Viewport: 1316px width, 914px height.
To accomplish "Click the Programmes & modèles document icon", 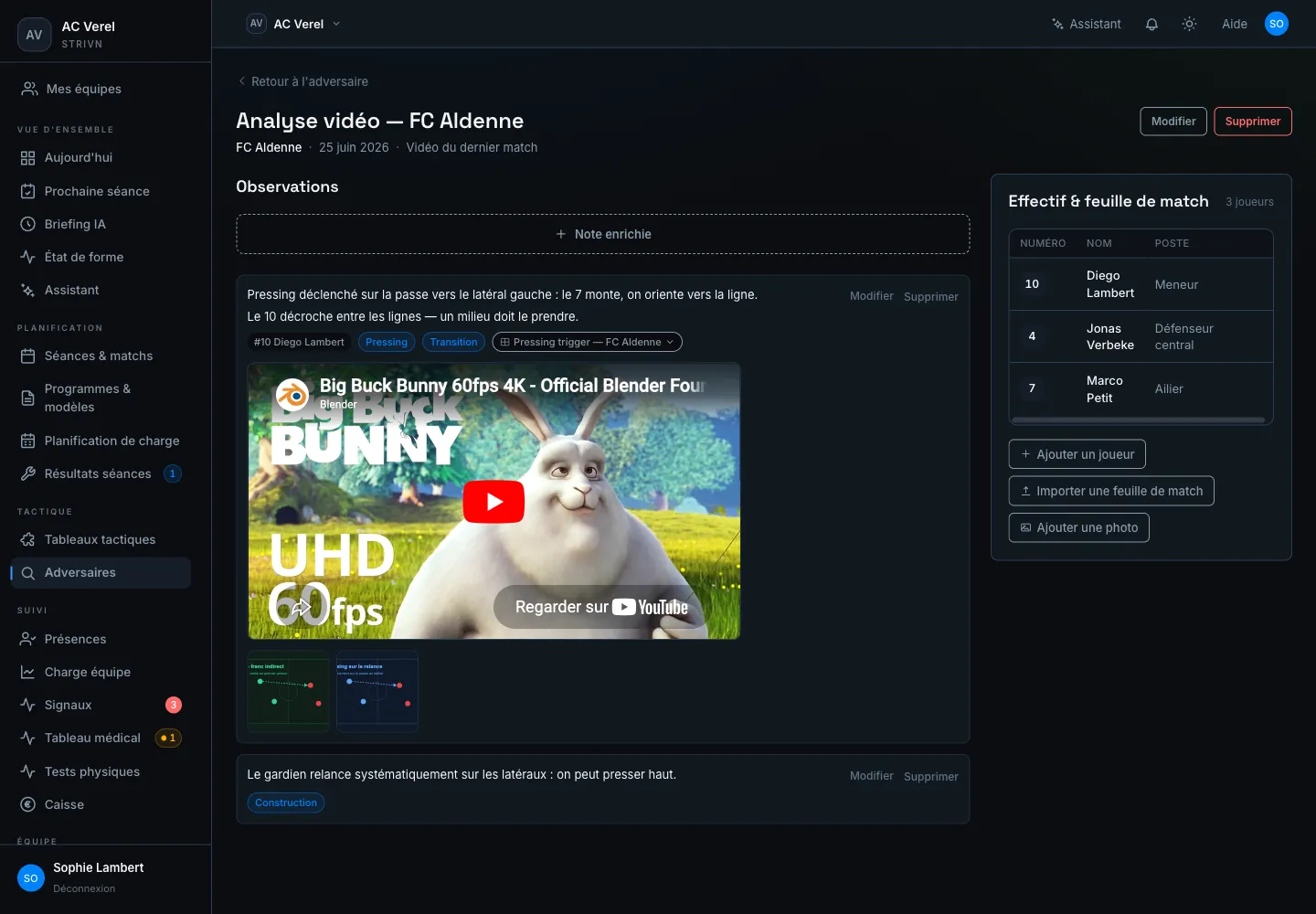I will 28,398.
